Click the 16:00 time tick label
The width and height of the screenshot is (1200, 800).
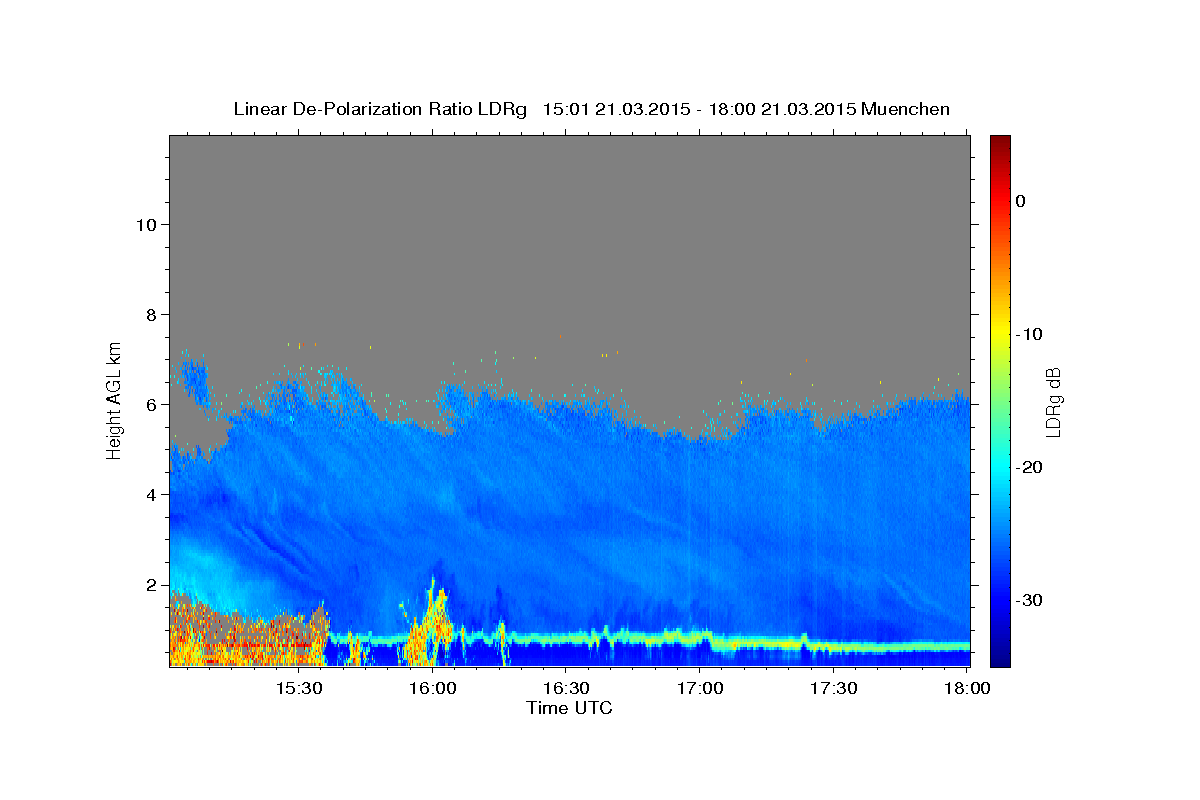434,689
